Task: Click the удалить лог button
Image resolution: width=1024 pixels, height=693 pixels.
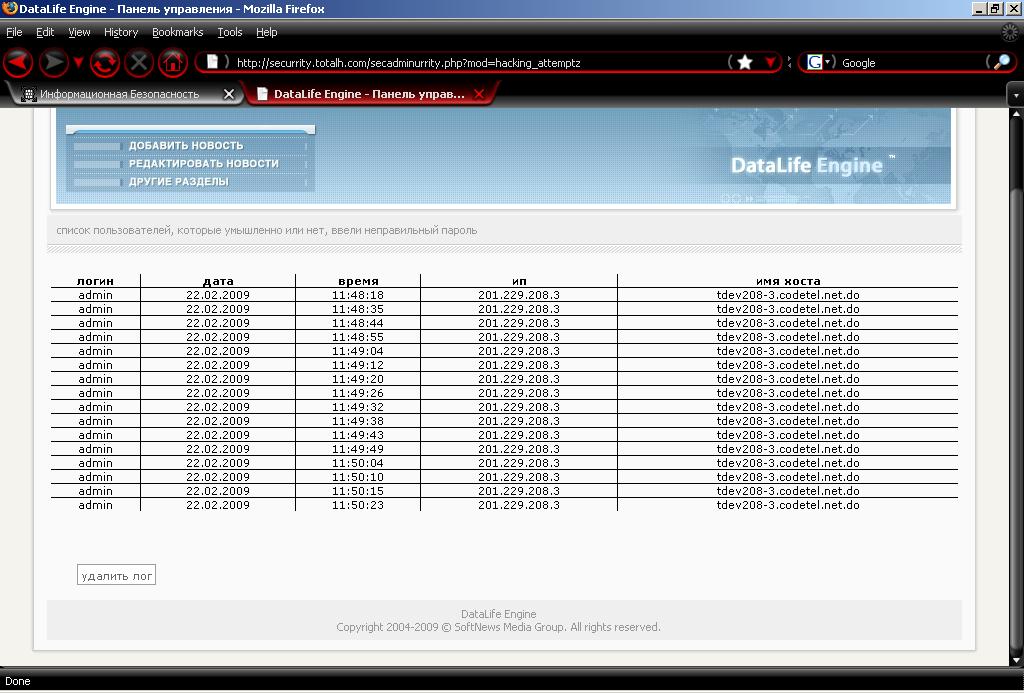Action: click(x=116, y=575)
